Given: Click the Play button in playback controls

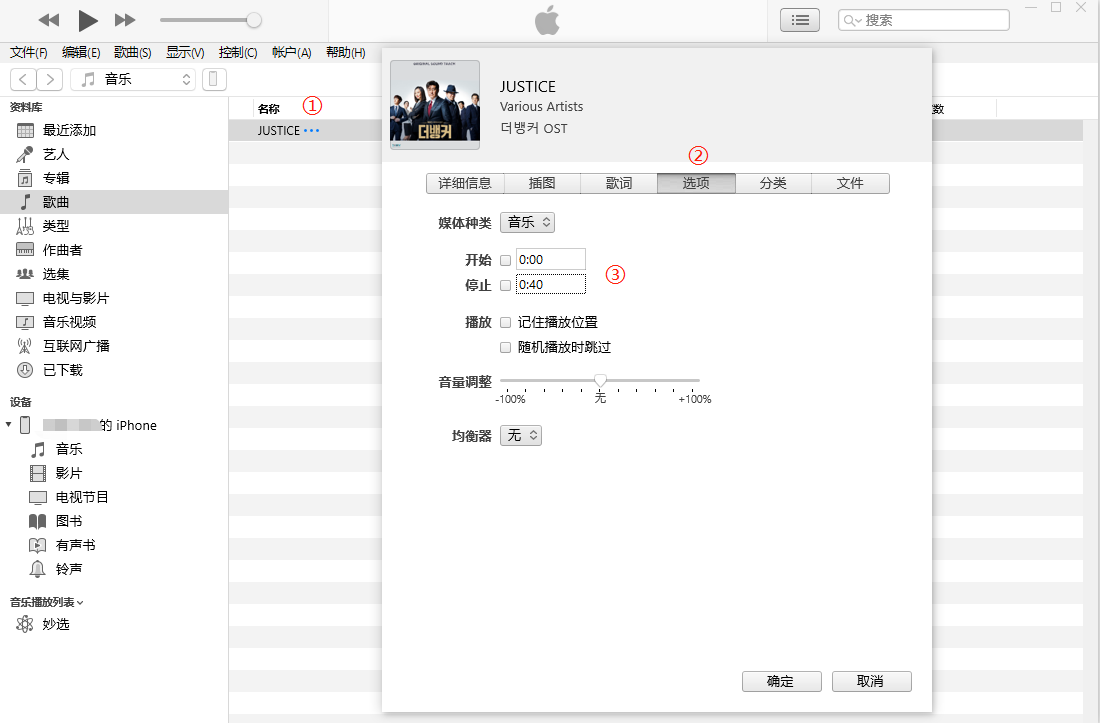Looking at the screenshot, I should click(88, 20).
